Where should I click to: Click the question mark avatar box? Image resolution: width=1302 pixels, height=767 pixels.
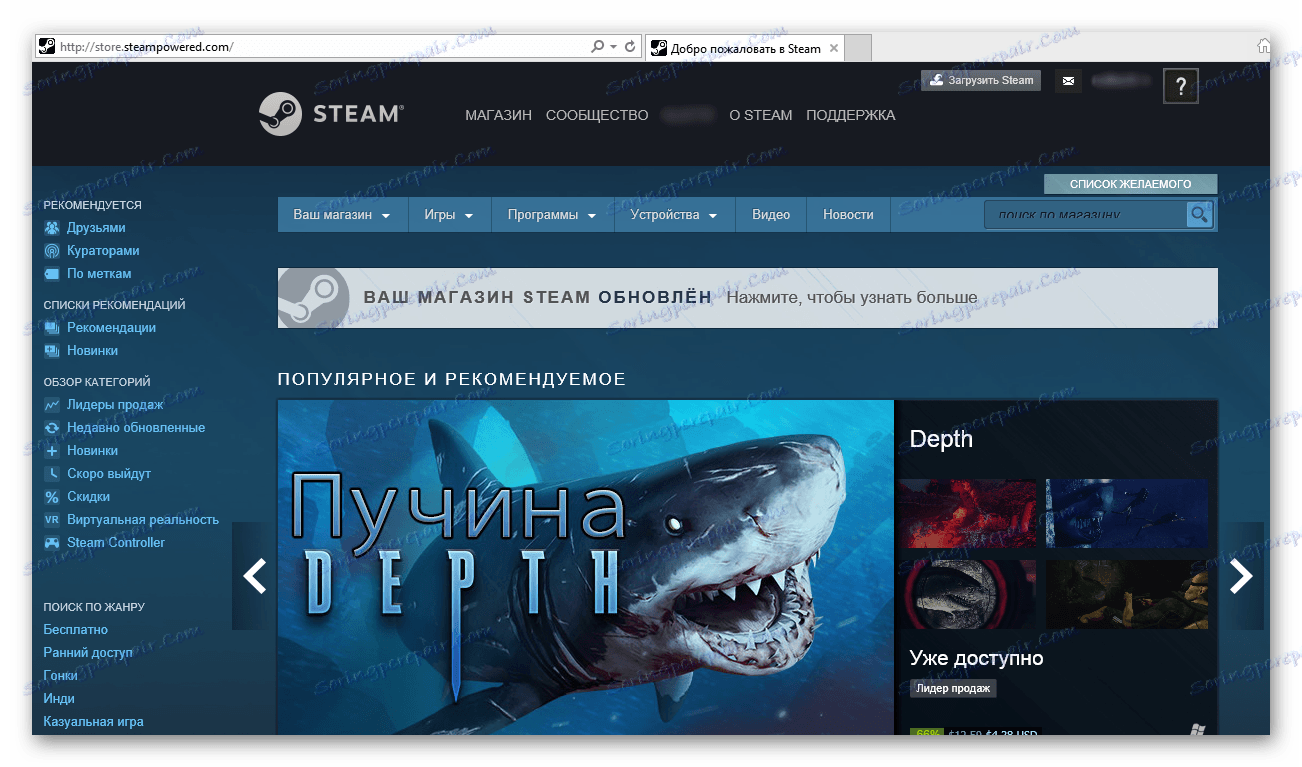[1181, 86]
